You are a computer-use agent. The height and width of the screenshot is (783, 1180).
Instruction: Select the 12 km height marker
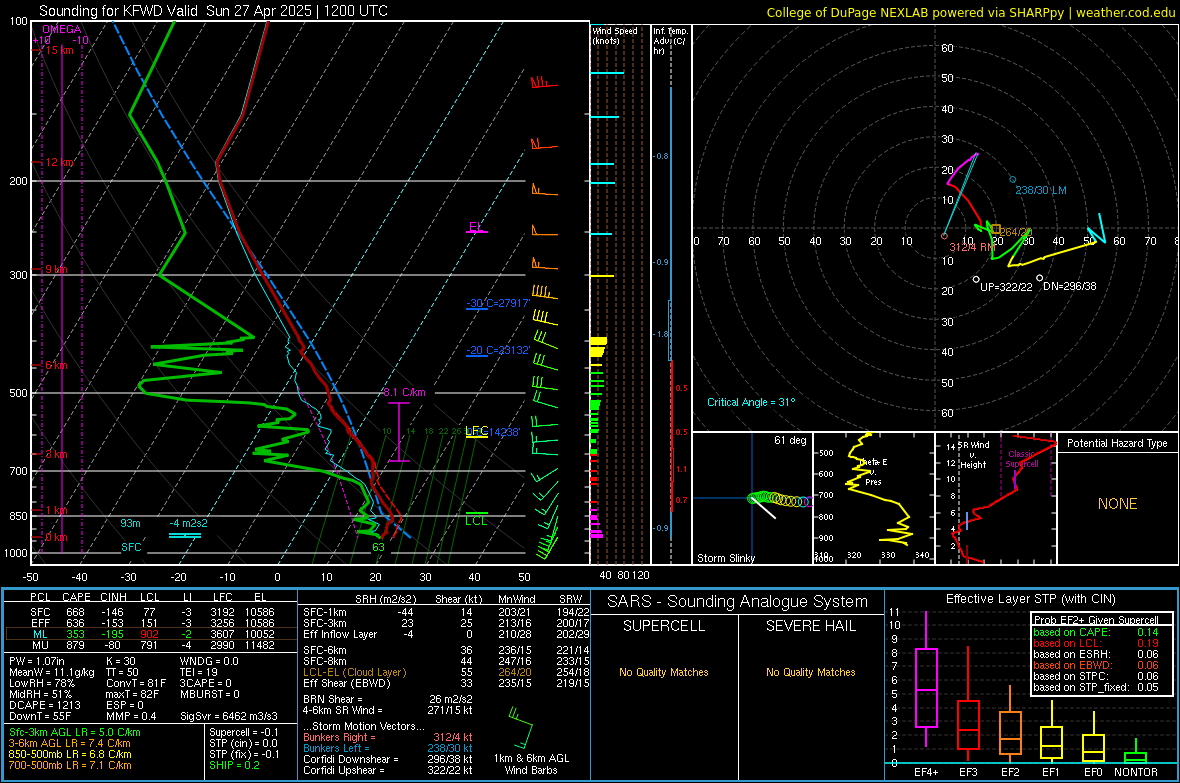59,162
